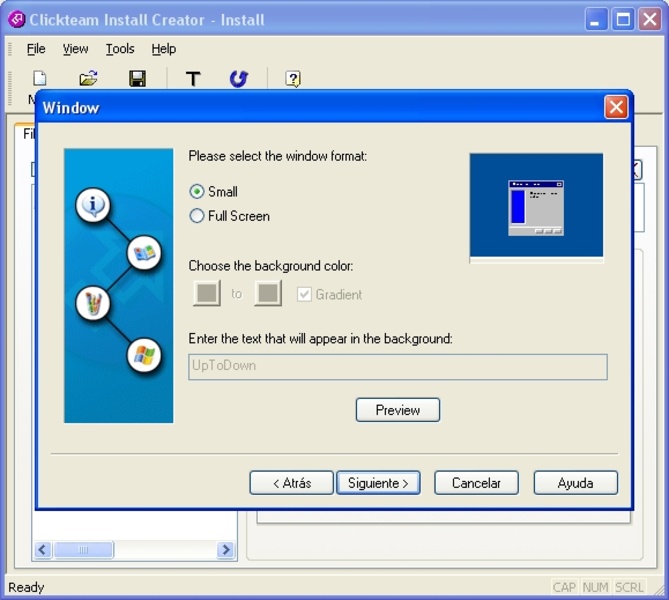Pick the first background color swatch
669x600 pixels.
pos(207,294)
